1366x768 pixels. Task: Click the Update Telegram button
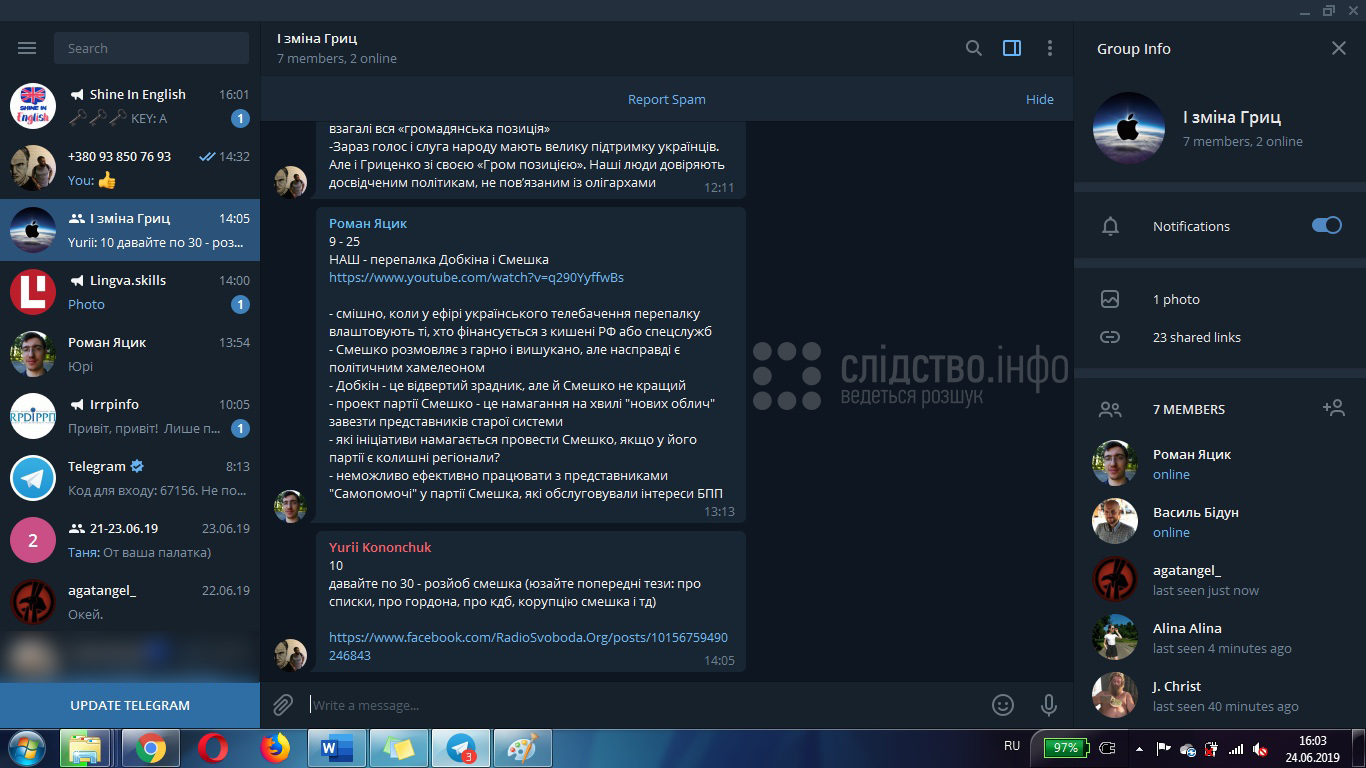coord(130,705)
